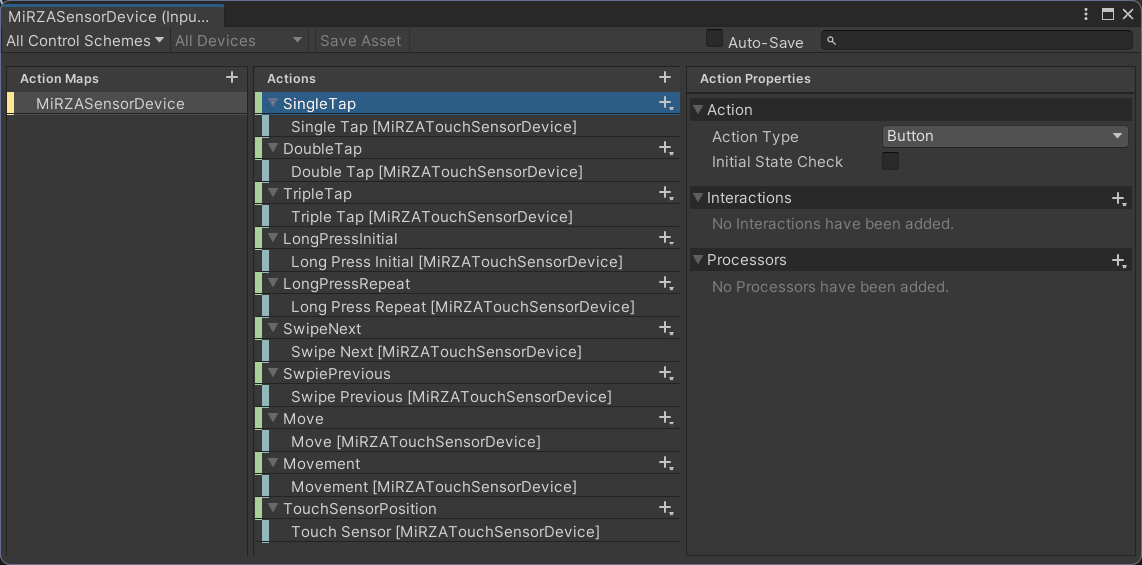Viewport: 1142px width, 565px height.
Task: Click plus icon to add a Processor
Action: [x=1119, y=261]
